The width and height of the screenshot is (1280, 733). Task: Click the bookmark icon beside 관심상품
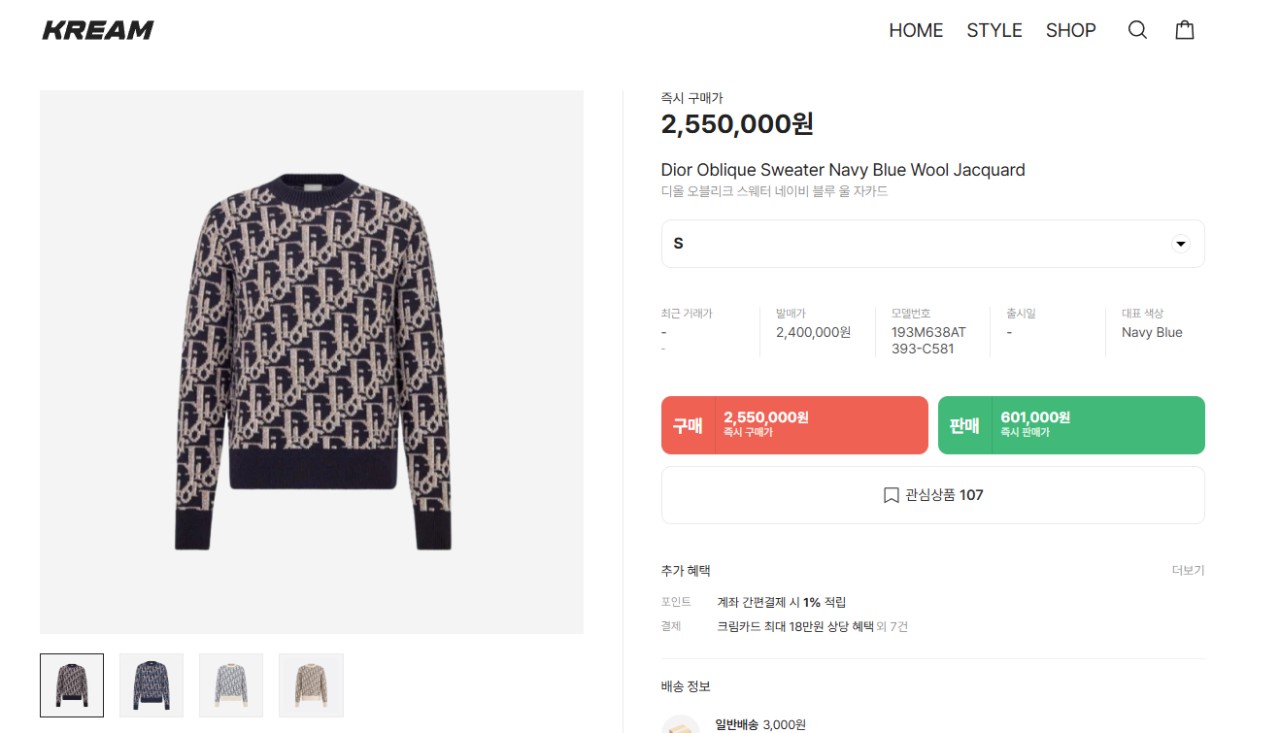click(x=891, y=495)
